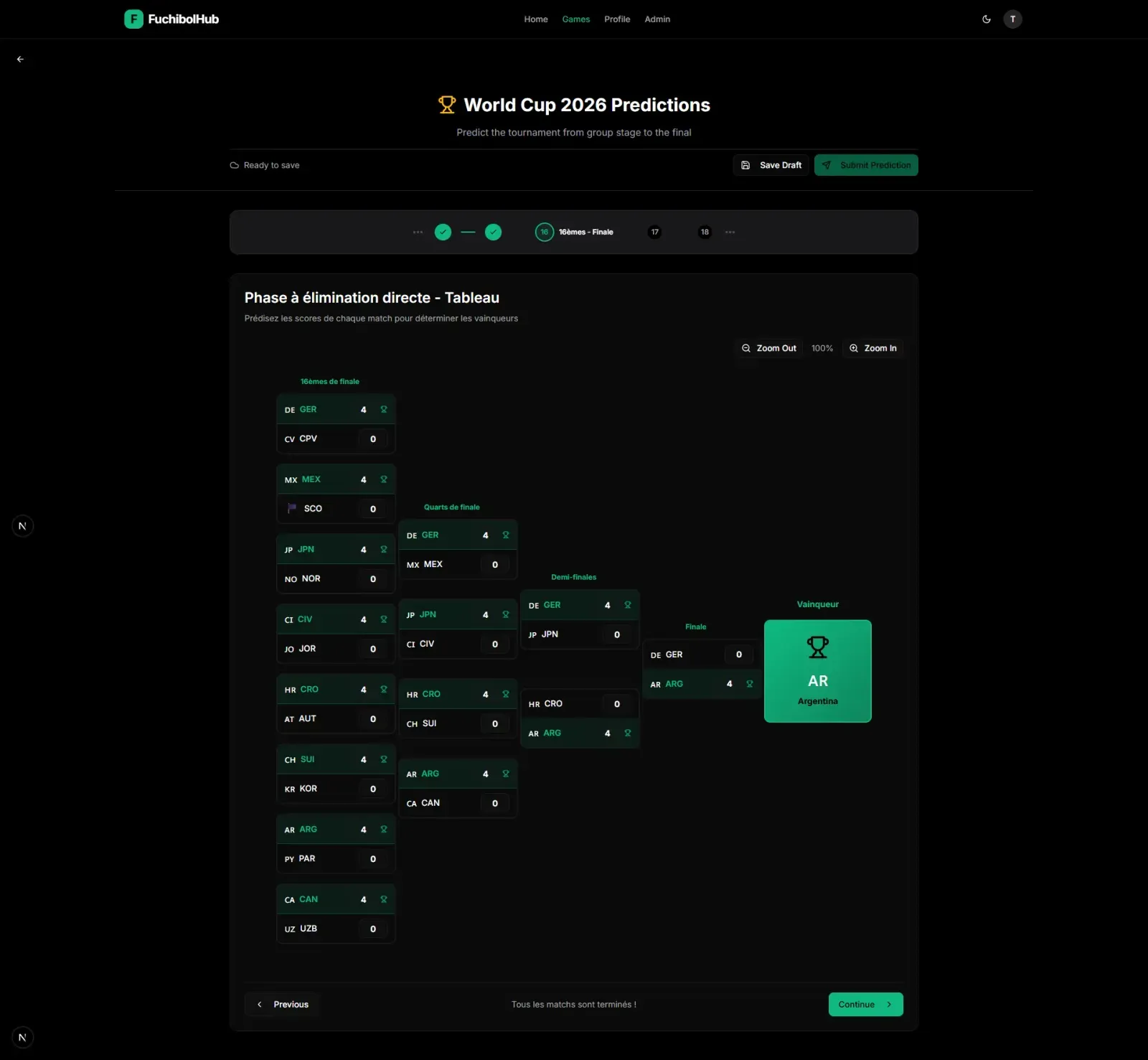Click the scoreless SCO team flag icon
The width and height of the screenshot is (1148, 1060).
point(291,508)
